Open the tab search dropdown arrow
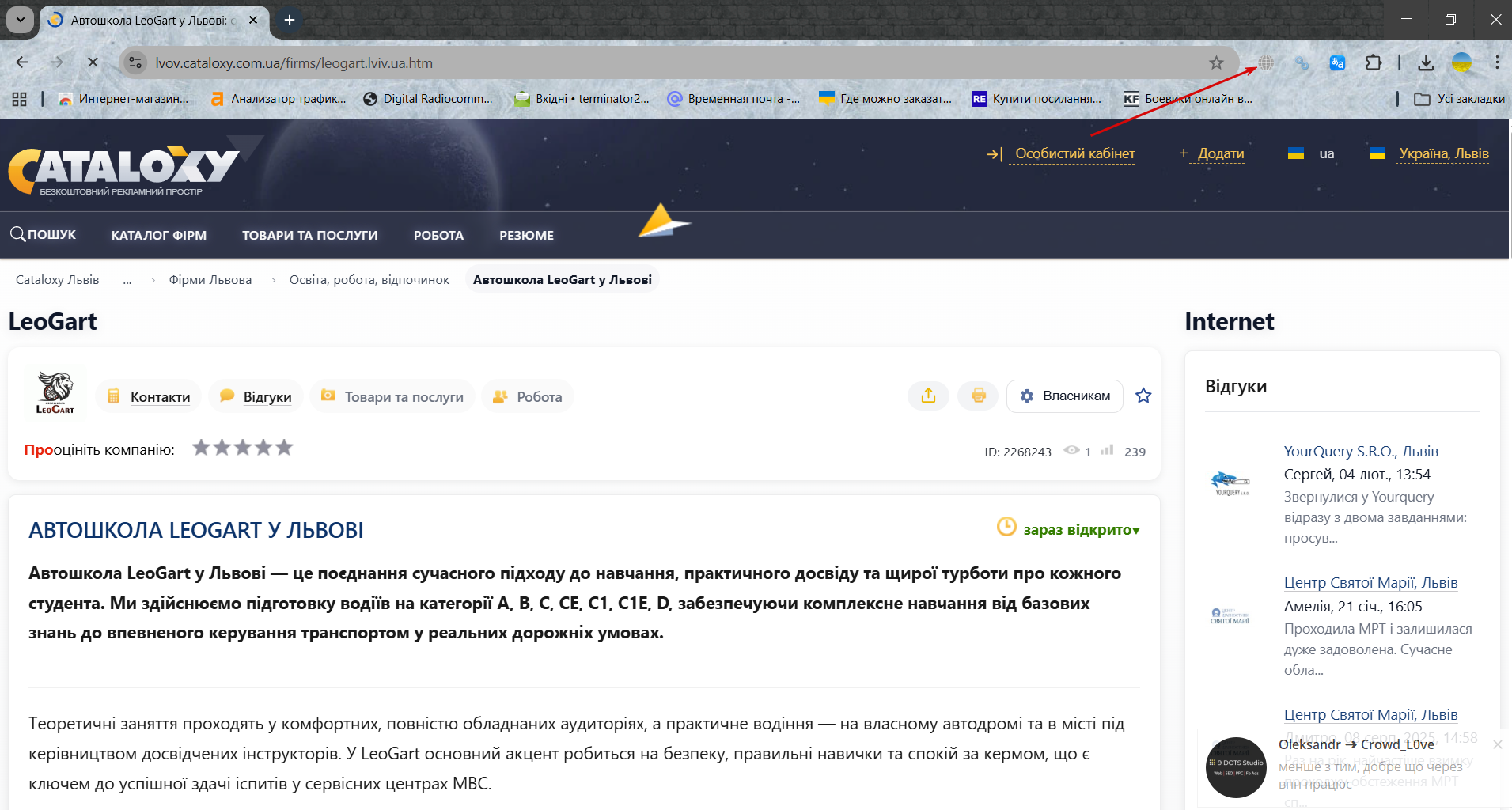Screen dimensions: 1512x810 pyautogui.click(x=20, y=20)
